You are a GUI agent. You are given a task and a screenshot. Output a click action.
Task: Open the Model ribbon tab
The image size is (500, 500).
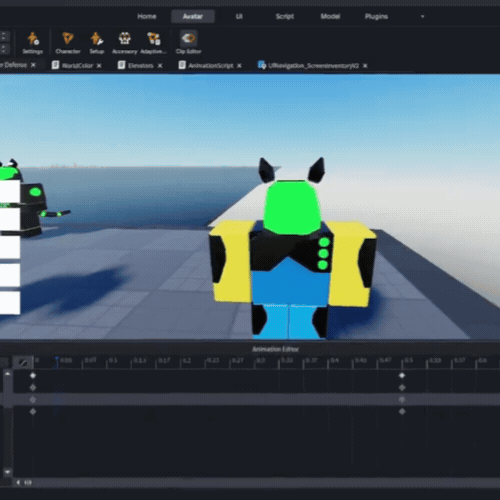coord(330,16)
